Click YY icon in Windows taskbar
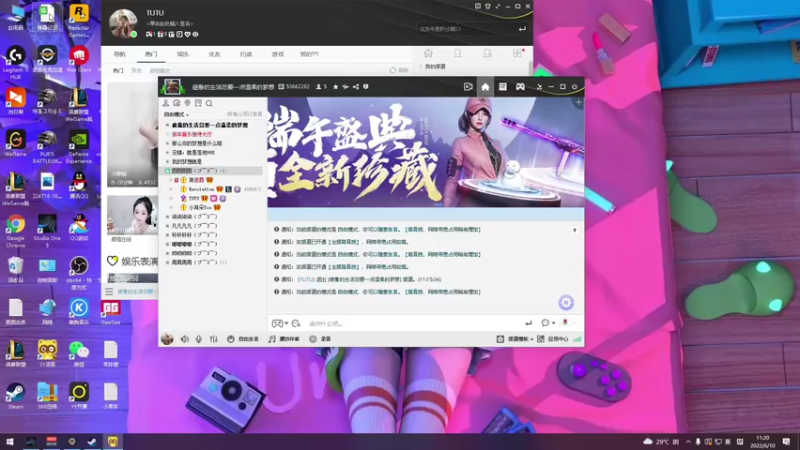 point(113,441)
